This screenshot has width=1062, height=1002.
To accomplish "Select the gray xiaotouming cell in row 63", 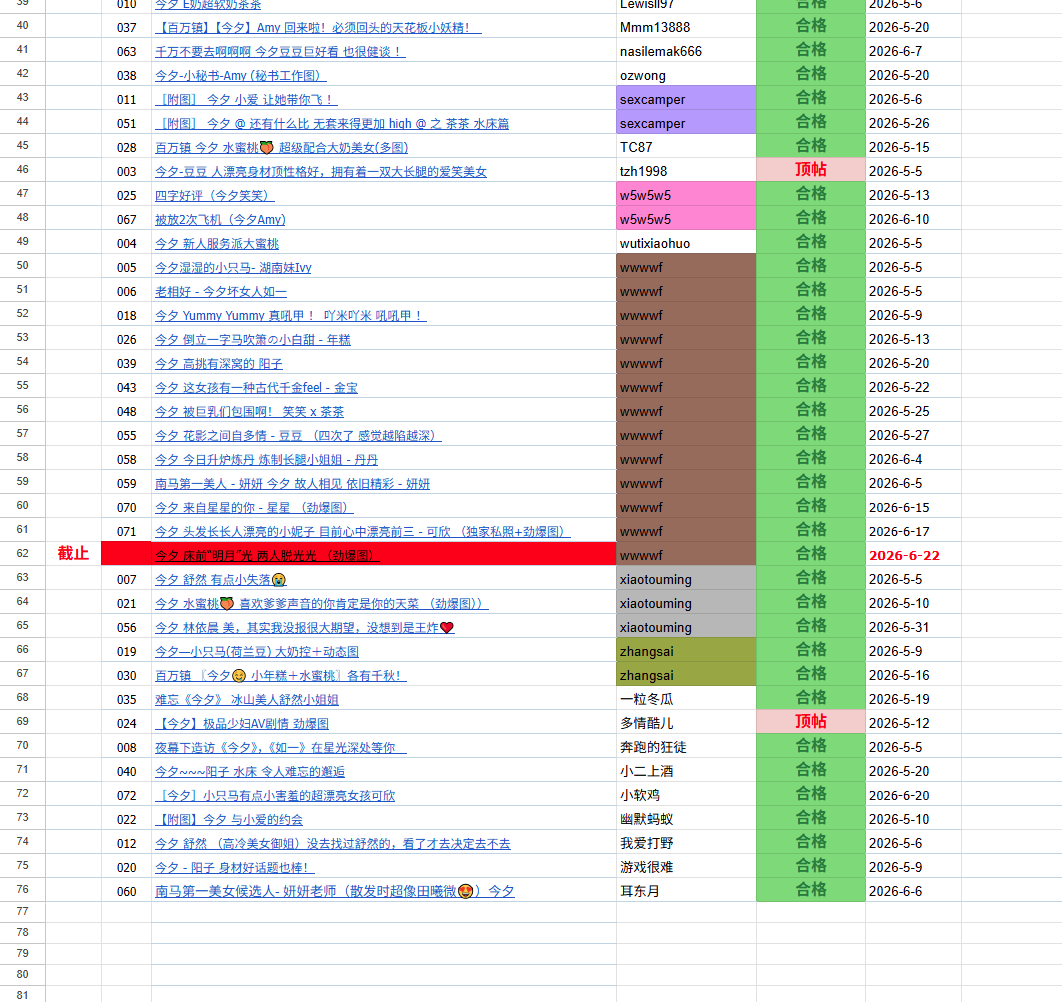I will pyautogui.click(x=686, y=579).
